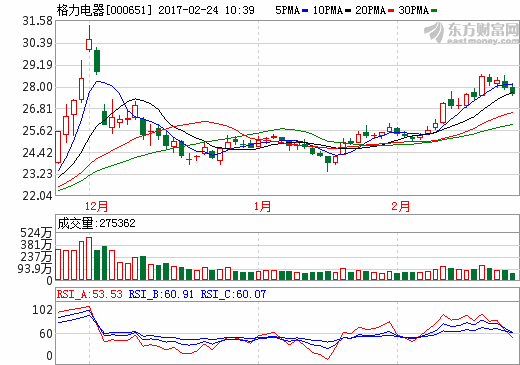The height and width of the screenshot is (365, 520).
Task: Click the tallest red volume bar
Action: pos(89,258)
